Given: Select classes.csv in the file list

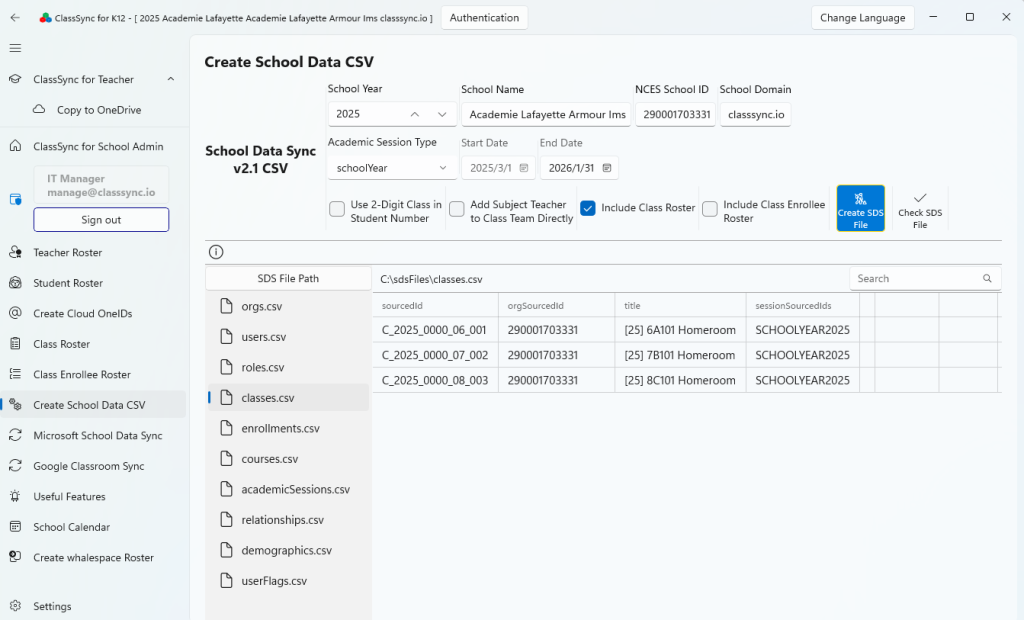Looking at the screenshot, I should 288,398.
